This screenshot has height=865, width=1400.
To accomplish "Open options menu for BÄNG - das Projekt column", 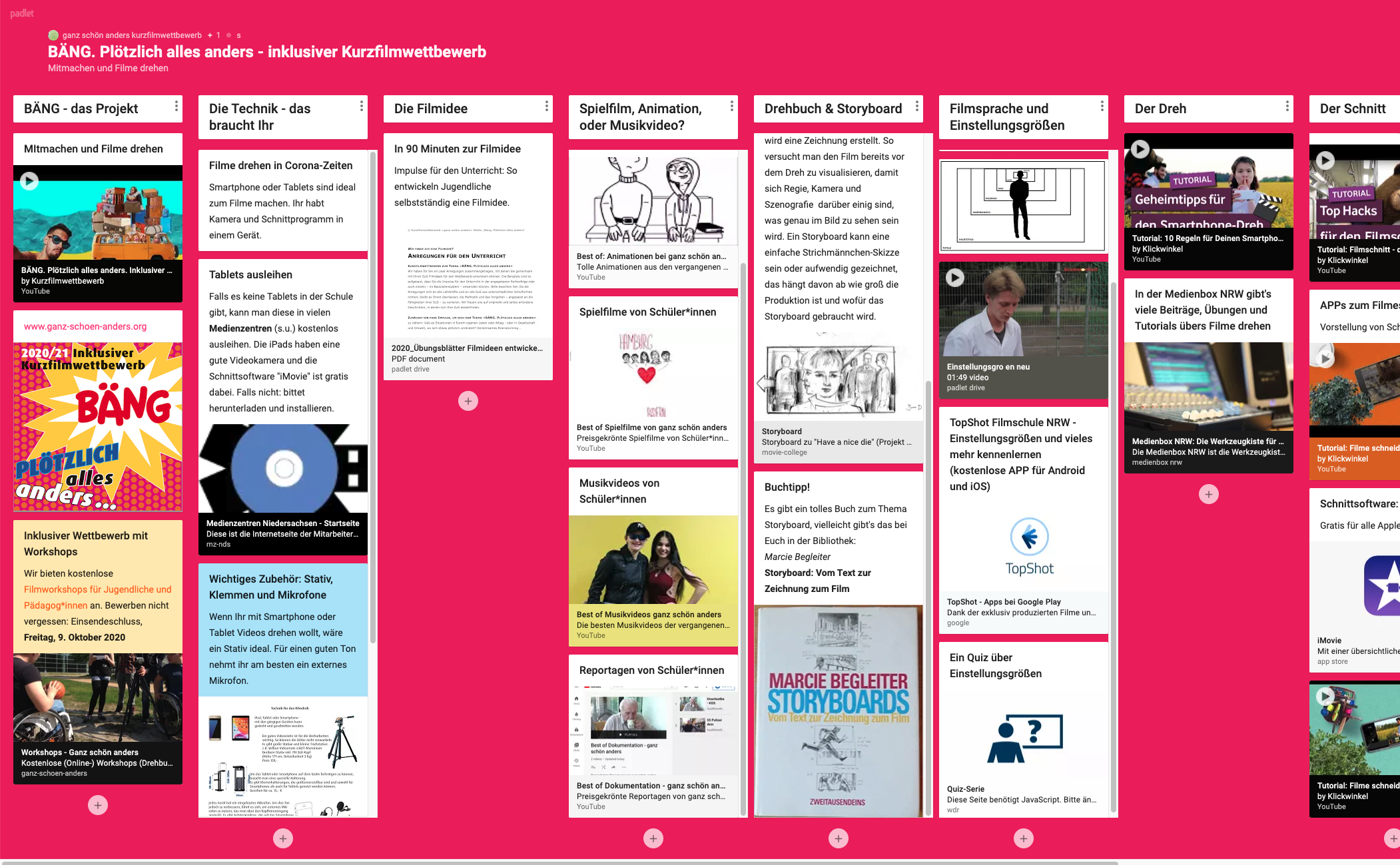I will 176,107.
